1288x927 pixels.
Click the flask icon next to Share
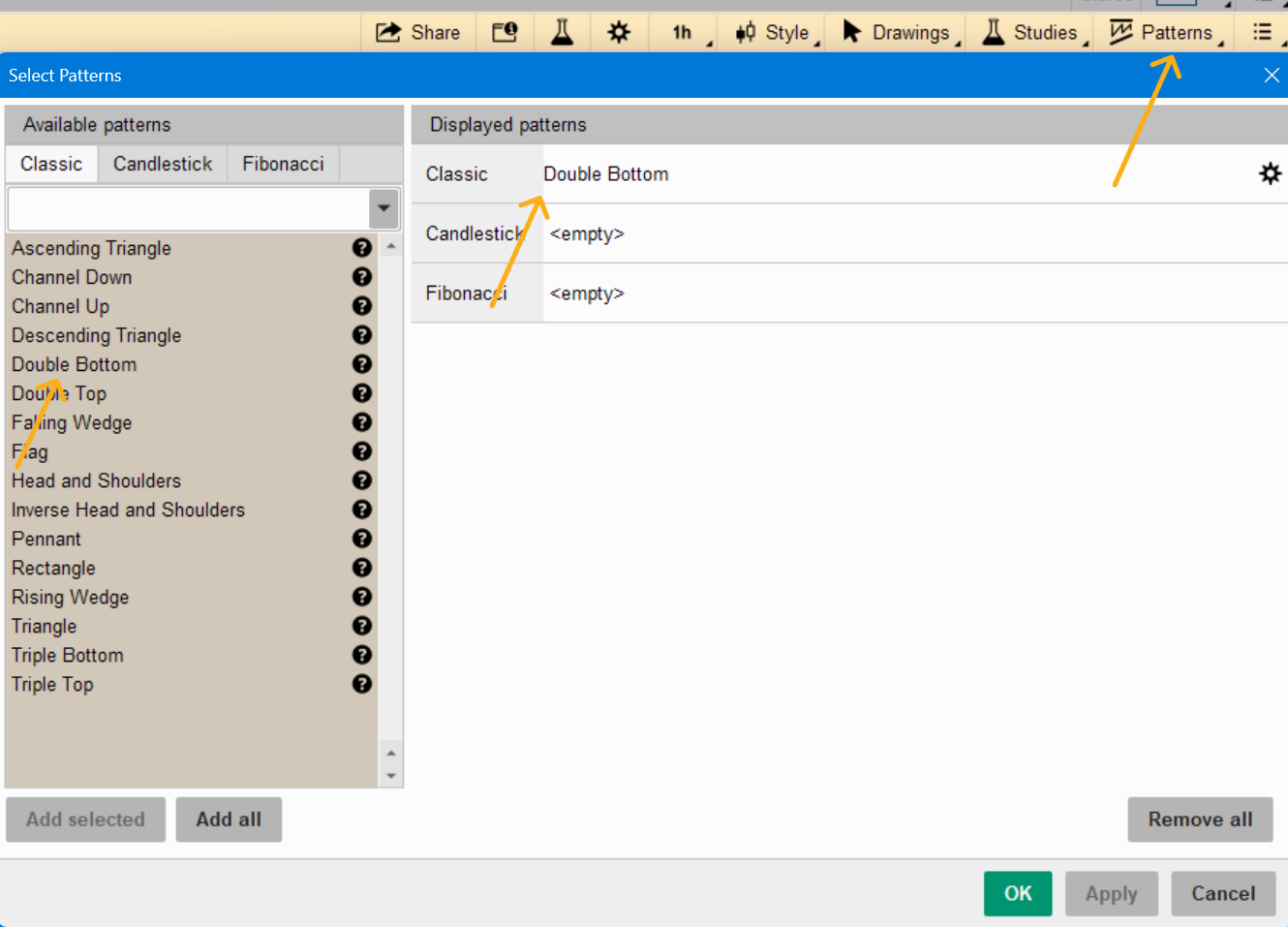coord(562,32)
